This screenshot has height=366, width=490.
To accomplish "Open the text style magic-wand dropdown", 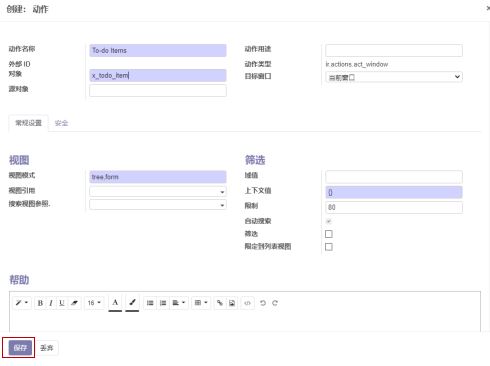I will pos(22,303).
